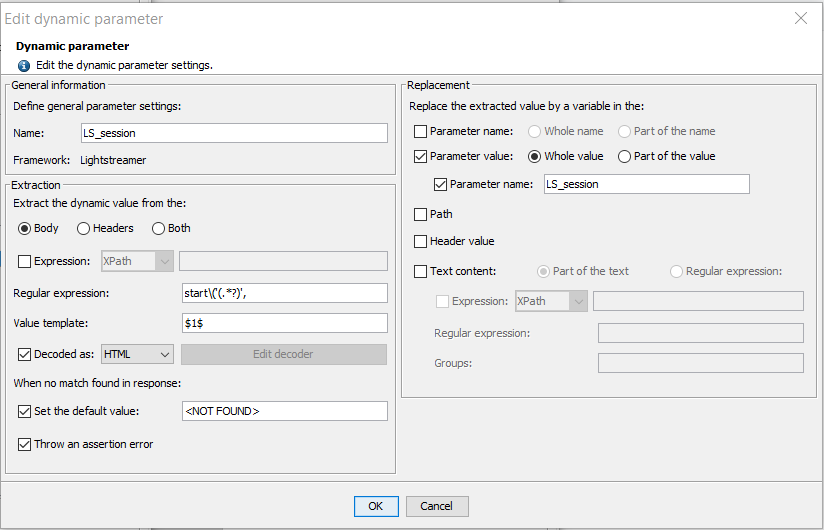Click the Name field containing LS_session

234,133
